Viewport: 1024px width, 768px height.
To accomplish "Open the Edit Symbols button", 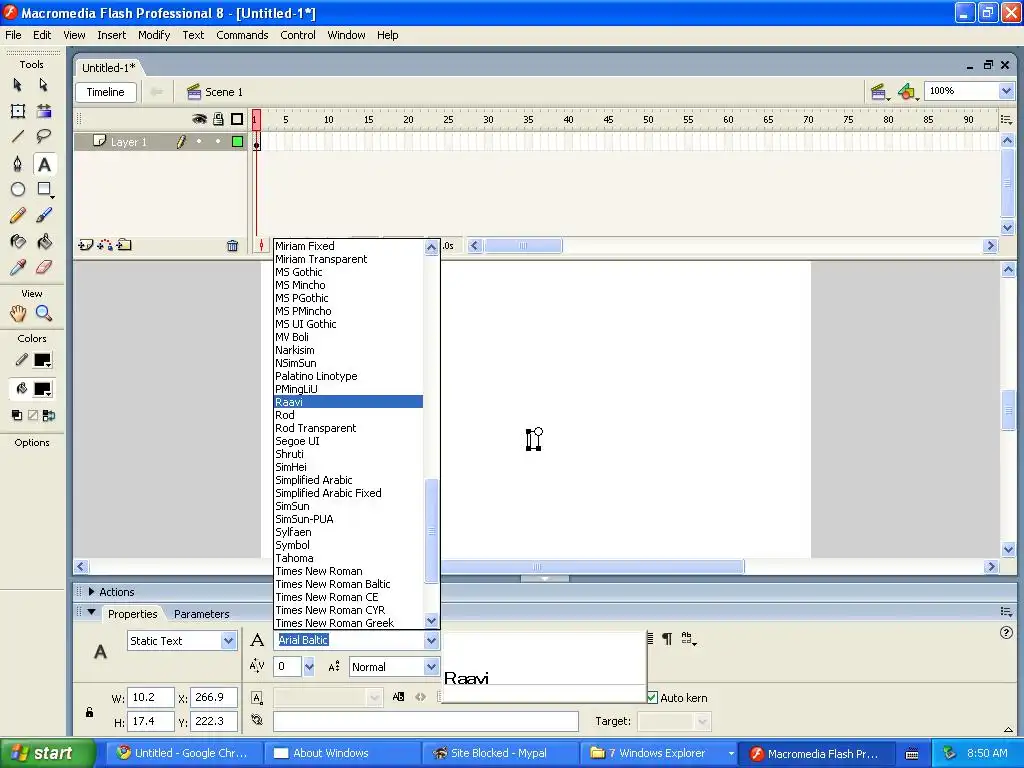I will coord(907,92).
